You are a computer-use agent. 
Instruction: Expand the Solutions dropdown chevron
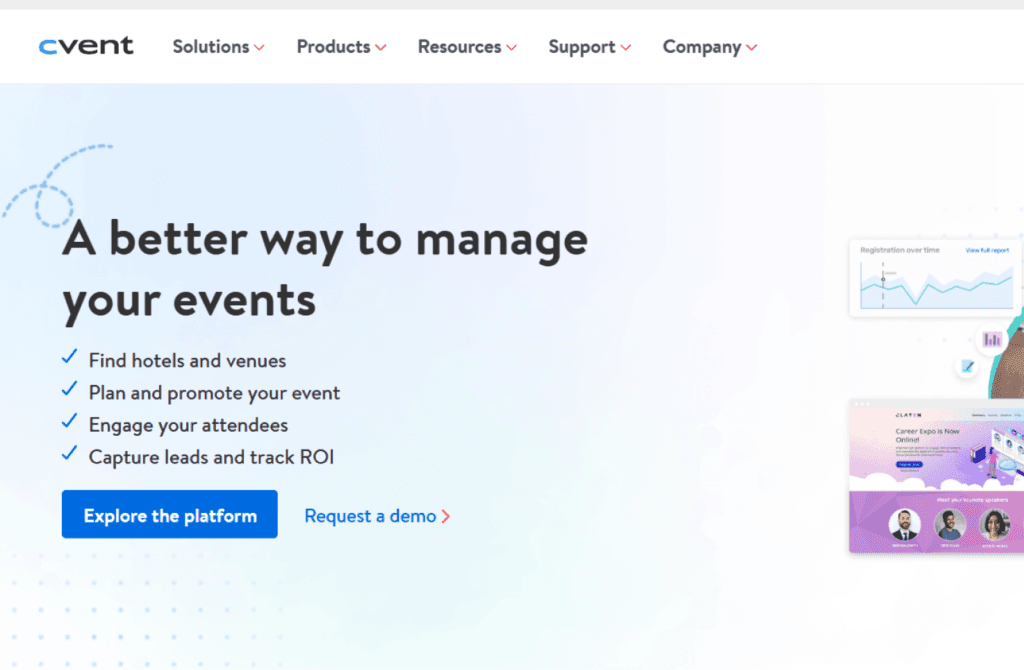(x=259, y=48)
